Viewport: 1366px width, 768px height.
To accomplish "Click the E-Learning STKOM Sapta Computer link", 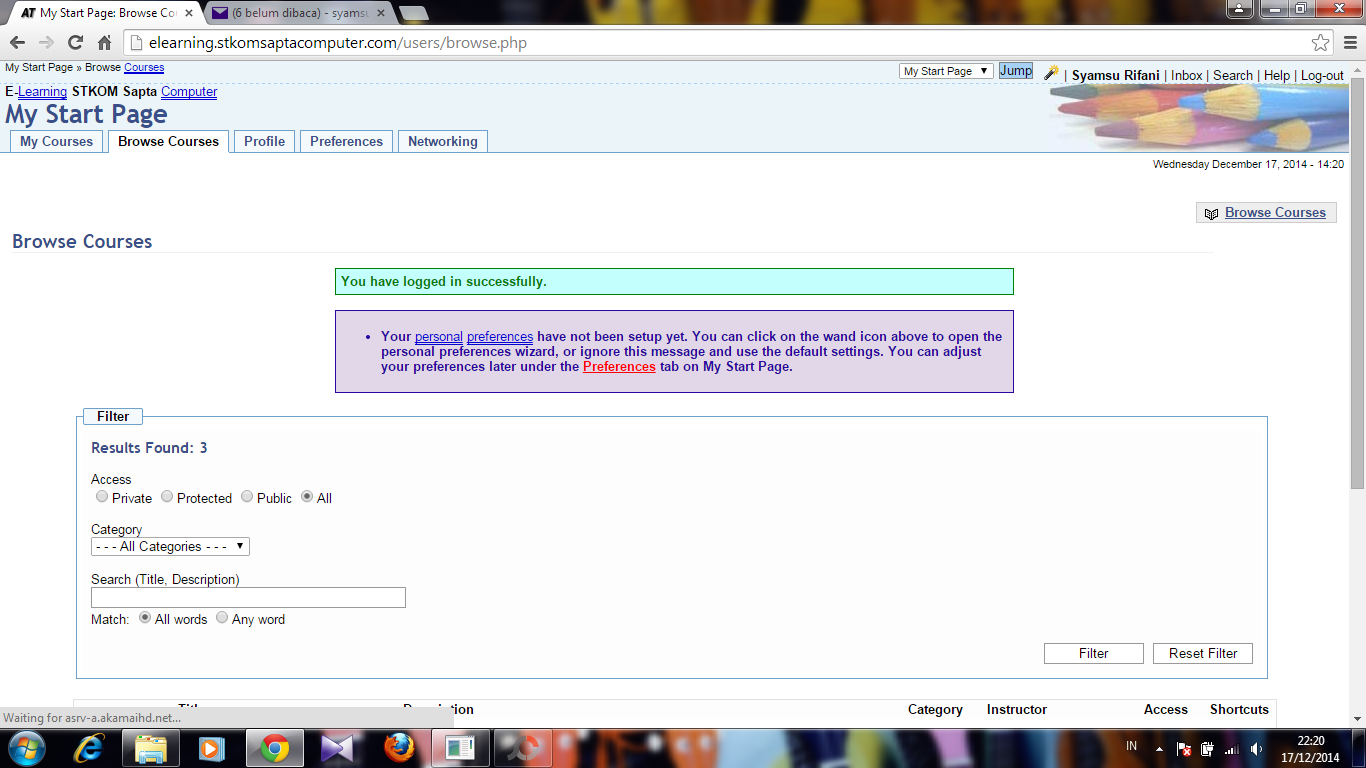I will coord(111,91).
